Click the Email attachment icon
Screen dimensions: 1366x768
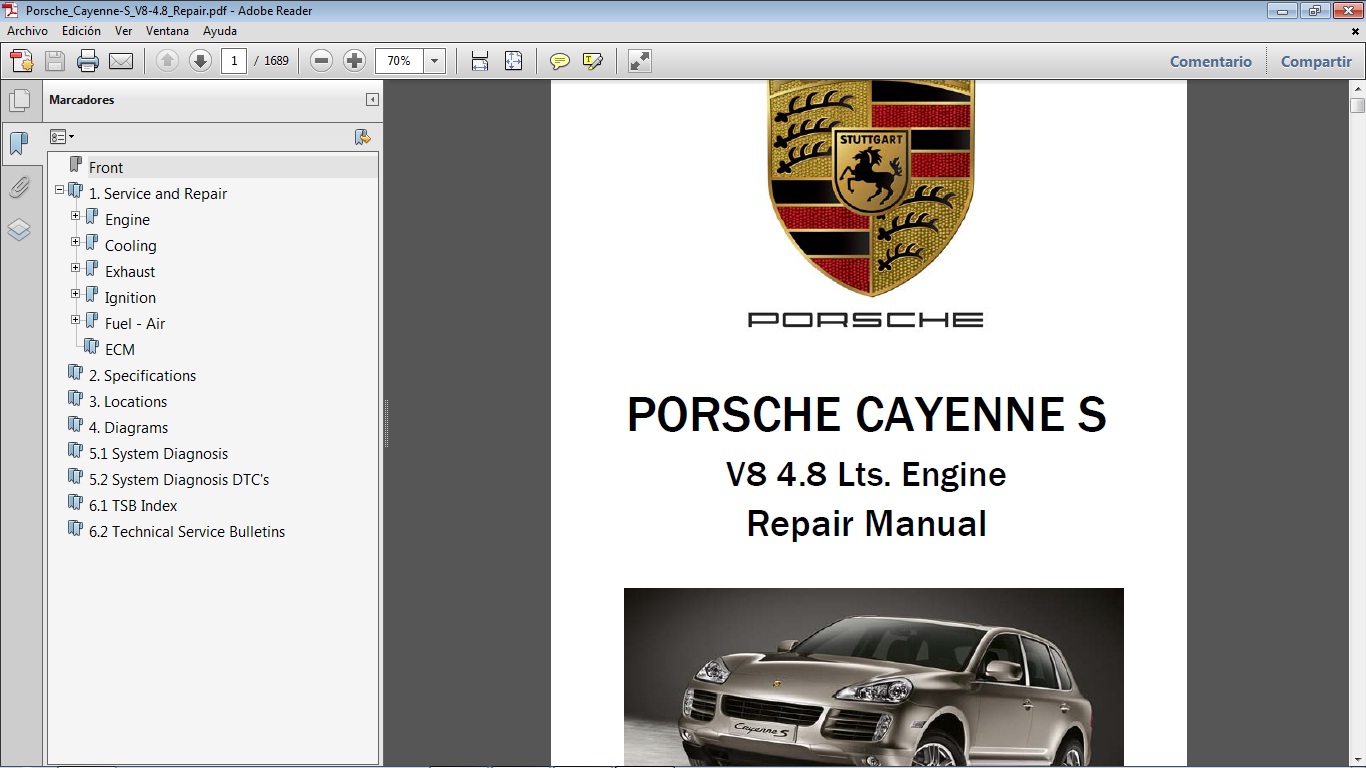pyautogui.click(x=120, y=60)
